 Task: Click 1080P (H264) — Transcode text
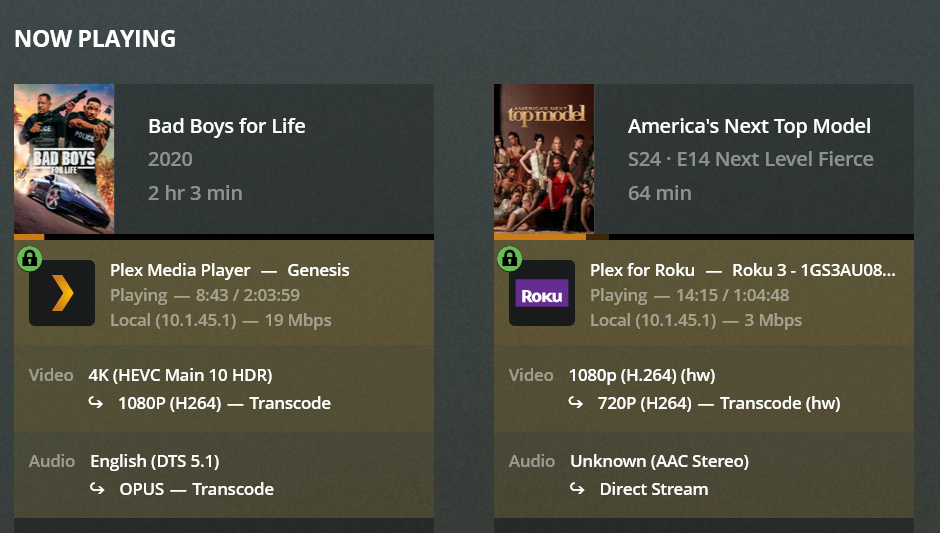[224, 403]
